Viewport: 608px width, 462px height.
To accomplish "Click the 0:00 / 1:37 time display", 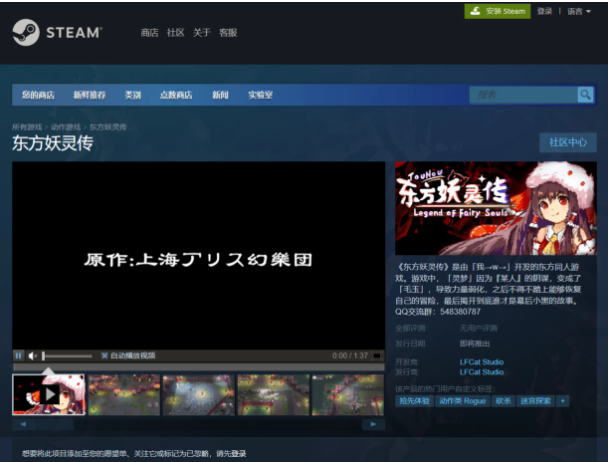I will [x=350, y=355].
